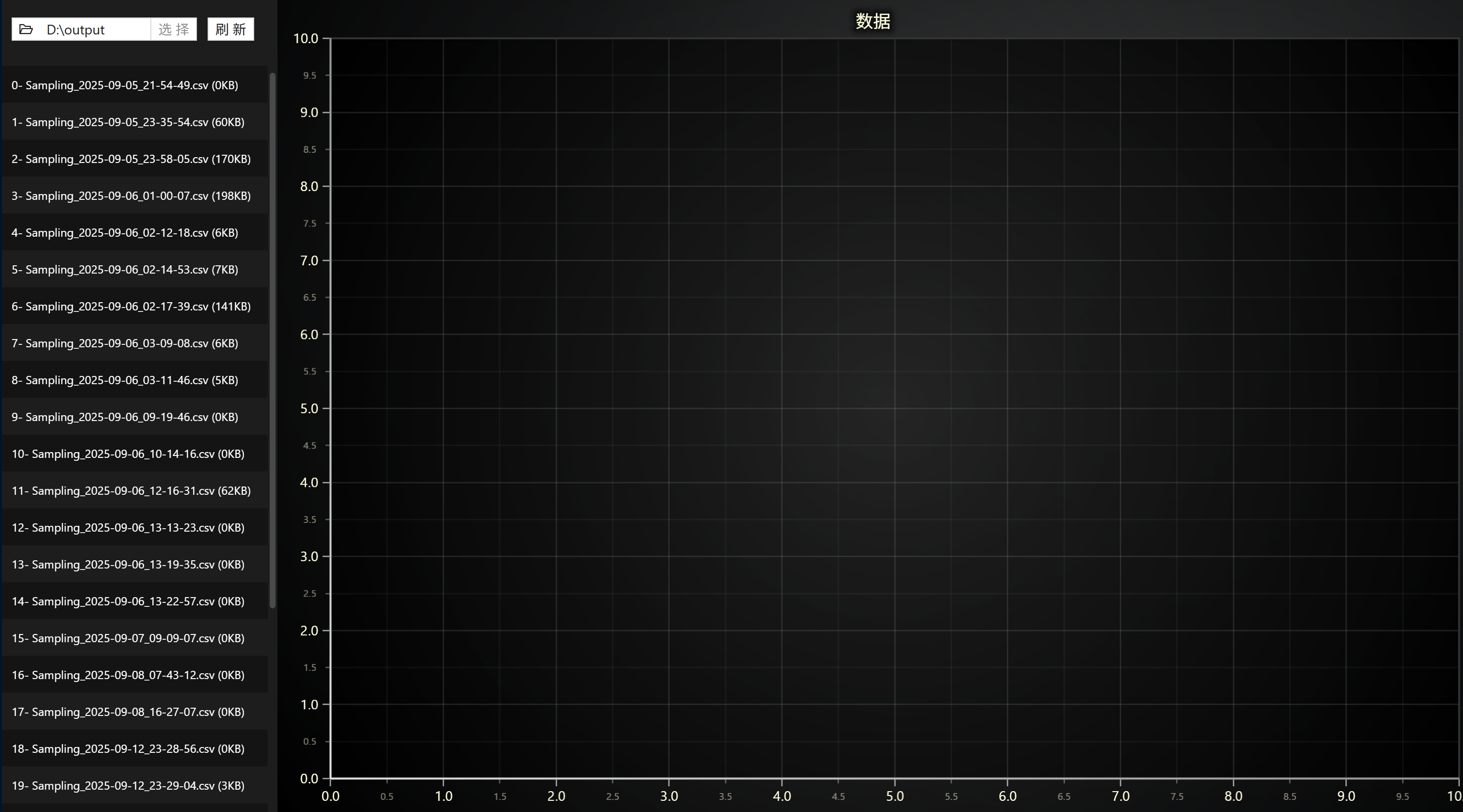This screenshot has width=1463, height=812.
Task: Open item 4 Sampling_2025-09-06_02-12-18.csv
Action: (x=125, y=233)
